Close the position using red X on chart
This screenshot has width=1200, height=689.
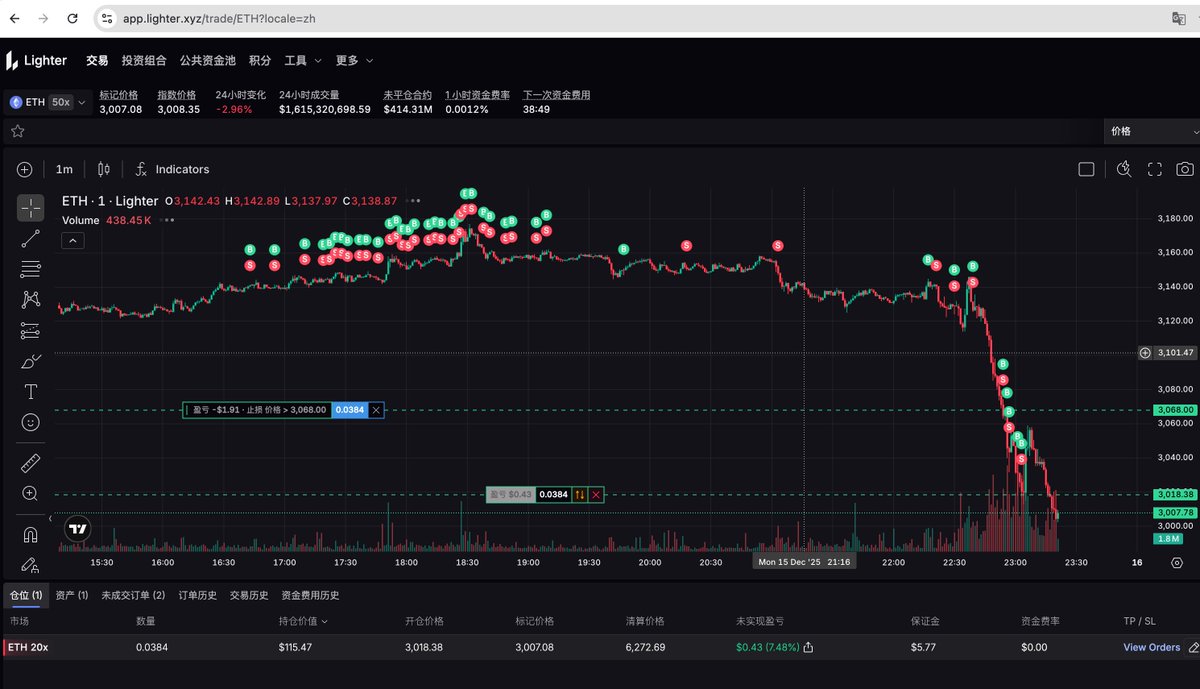597,494
